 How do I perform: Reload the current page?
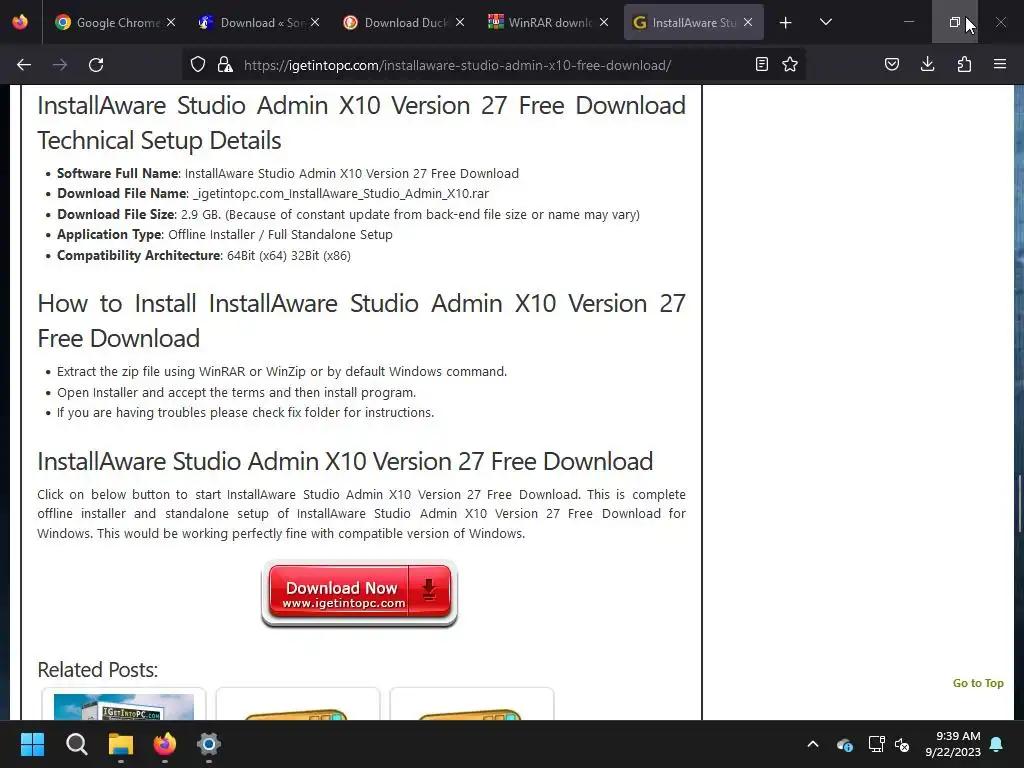pyautogui.click(x=96, y=65)
